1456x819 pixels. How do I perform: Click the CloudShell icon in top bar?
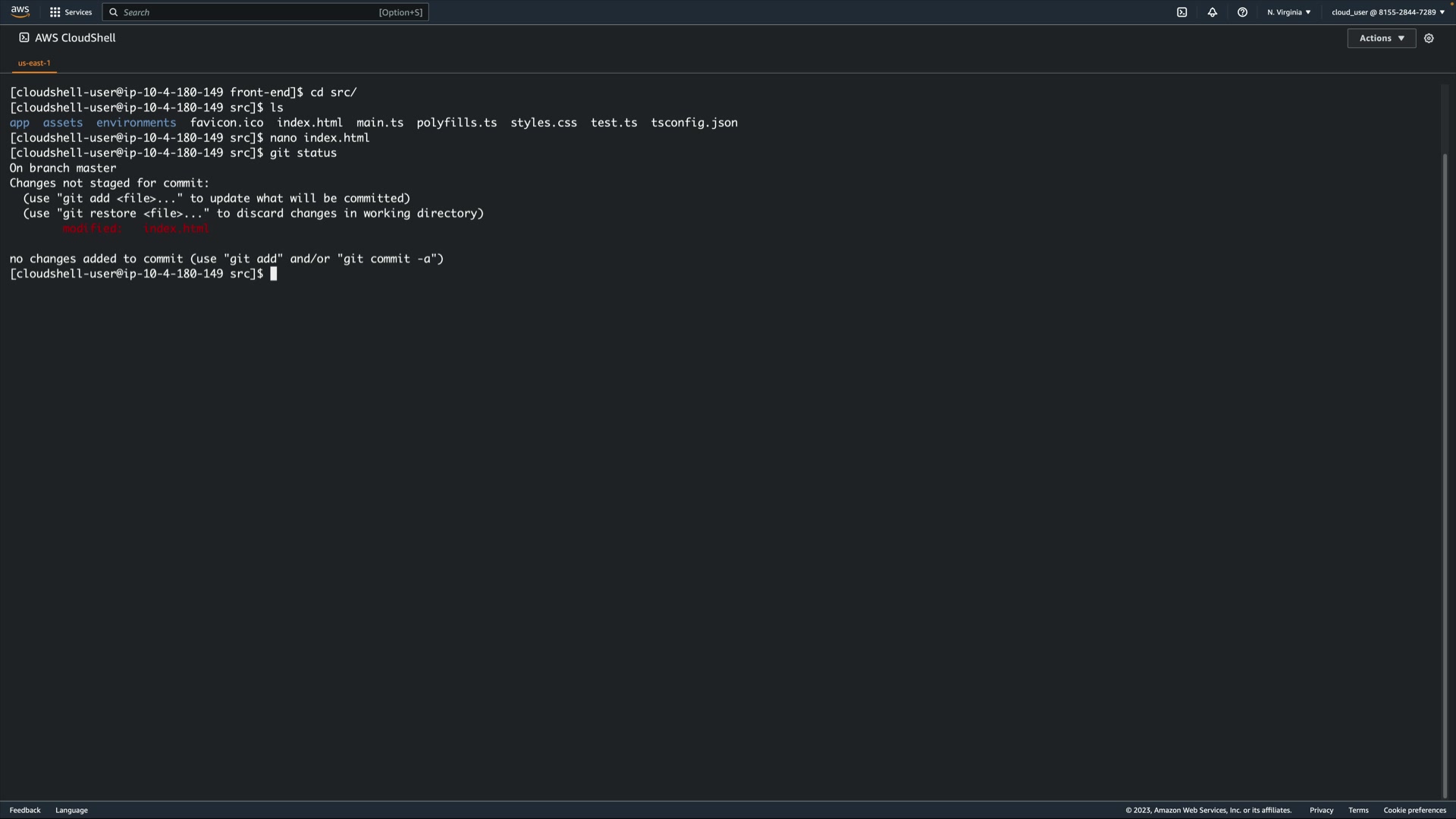tap(1181, 12)
